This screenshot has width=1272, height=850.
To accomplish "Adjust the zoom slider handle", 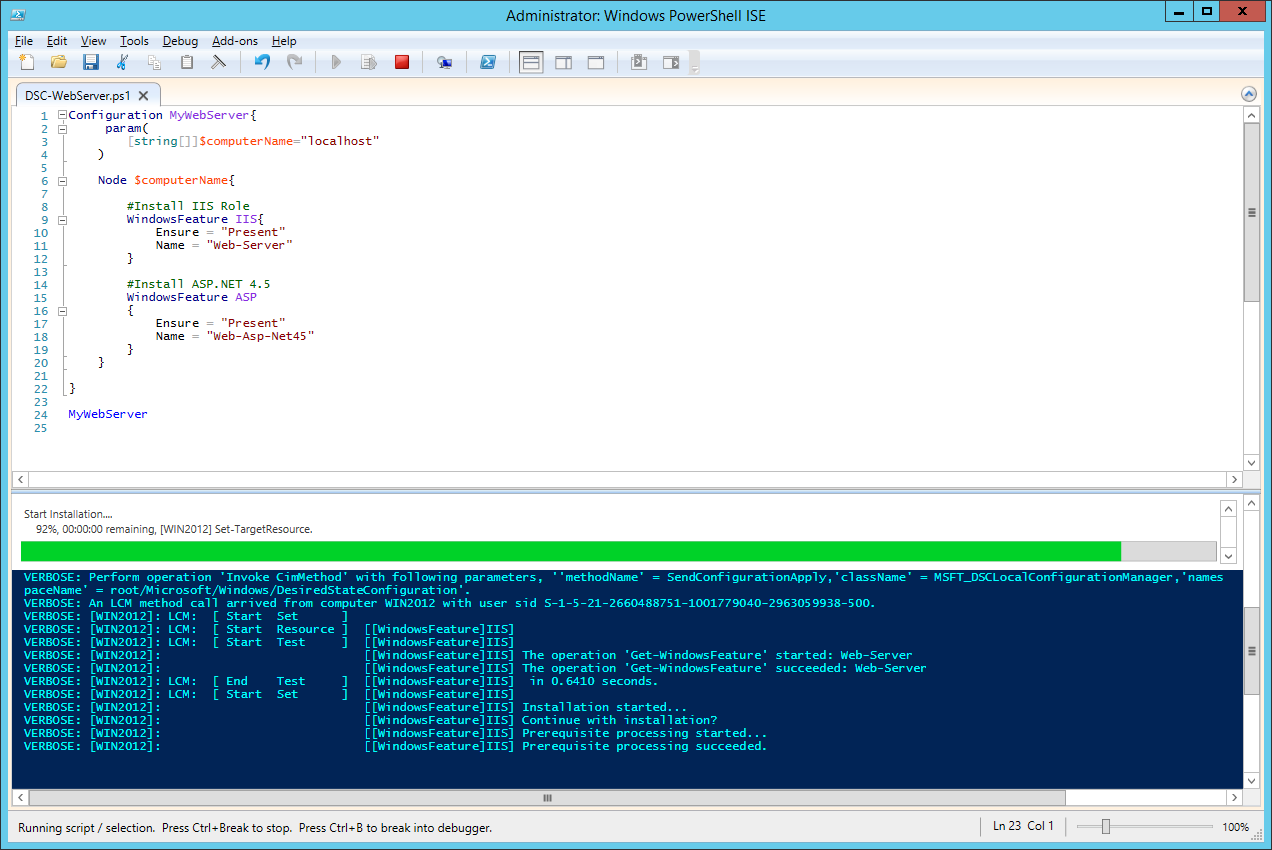I will 1105,827.
